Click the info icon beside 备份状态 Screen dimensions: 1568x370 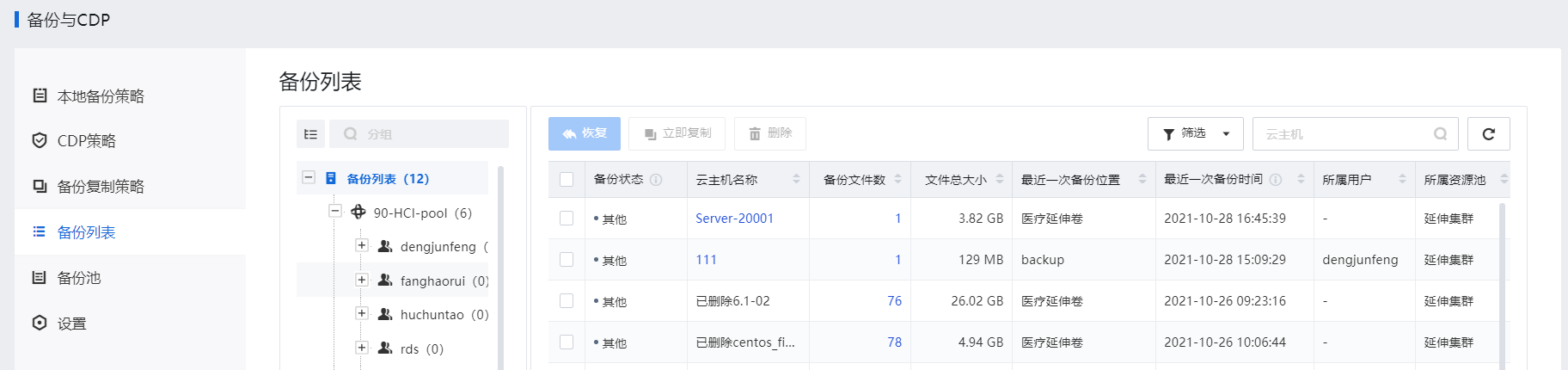coord(656,180)
